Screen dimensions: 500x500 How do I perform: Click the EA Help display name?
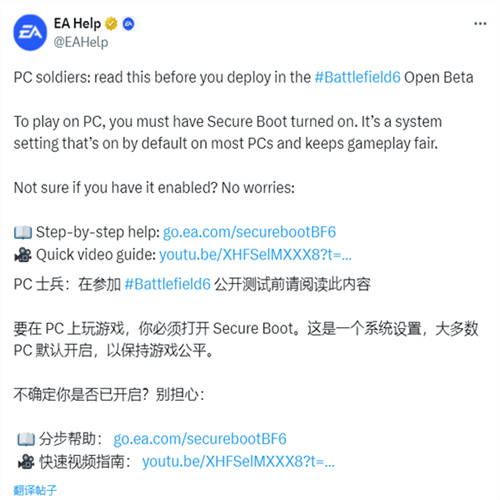[x=77, y=24]
